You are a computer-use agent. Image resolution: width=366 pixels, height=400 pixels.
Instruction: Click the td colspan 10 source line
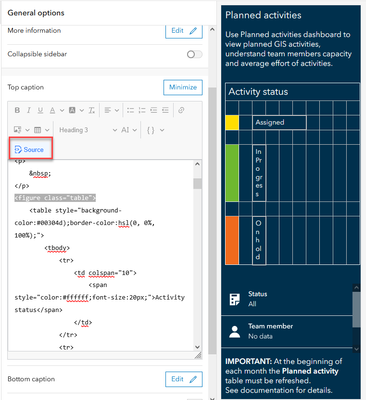click(105, 273)
